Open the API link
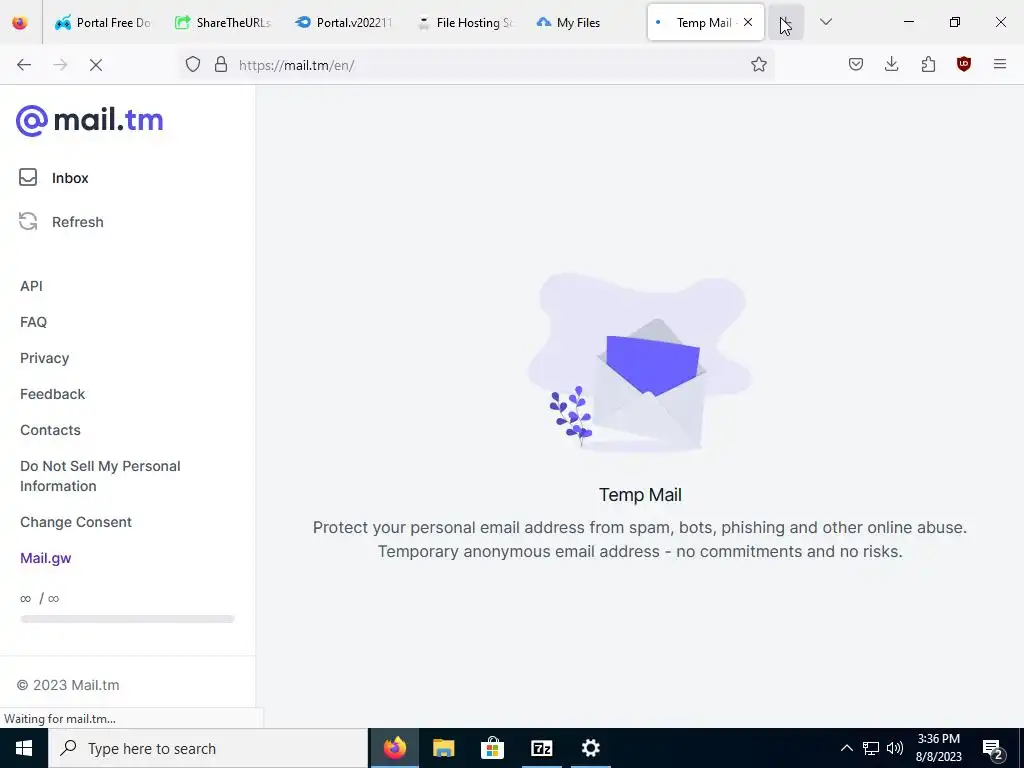Viewport: 1024px width, 768px height. pyautogui.click(x=31, y=286)
